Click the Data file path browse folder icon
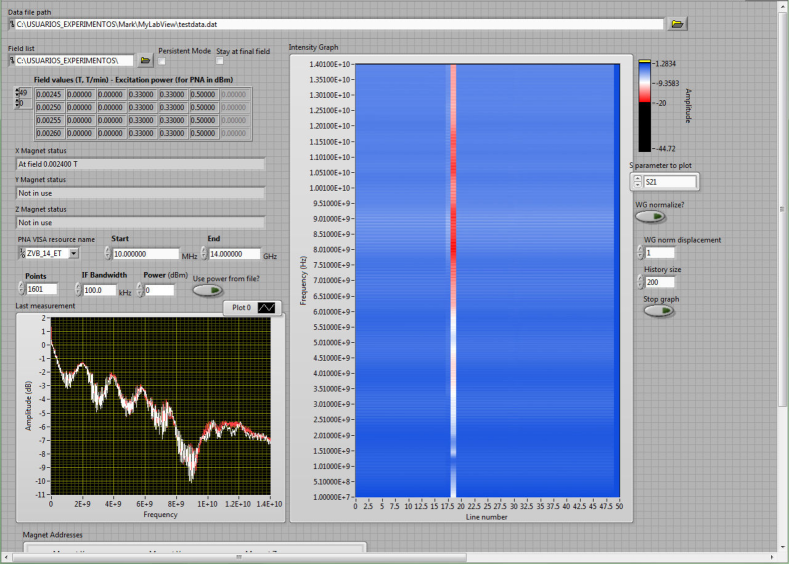789x564 pixels. pyautogui.click(x=677, y=23)
